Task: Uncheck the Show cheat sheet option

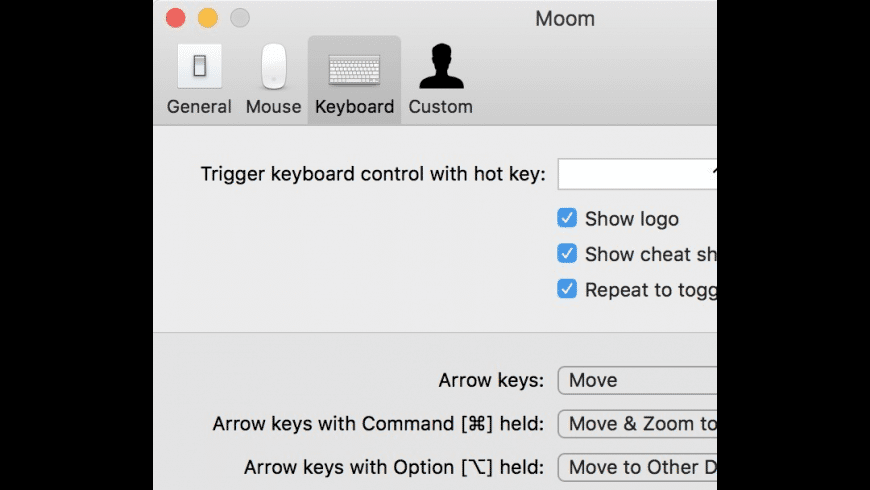Action: [x=566, y=254]
